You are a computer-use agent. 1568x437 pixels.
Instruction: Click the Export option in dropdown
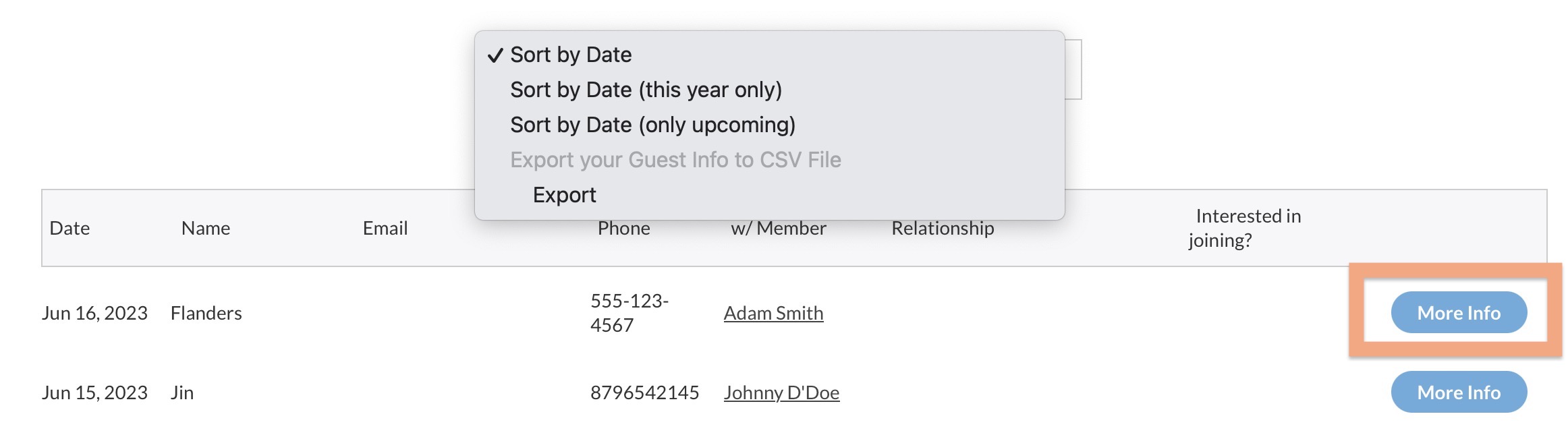tap(564, 195)
